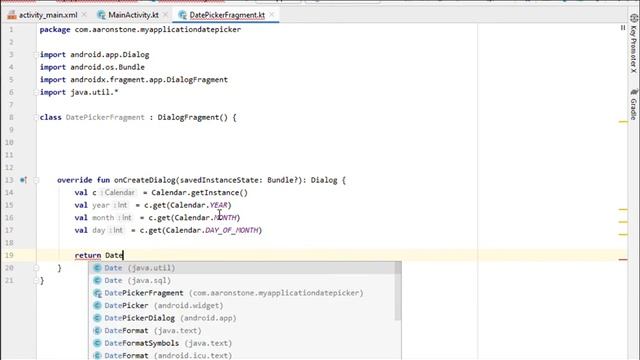Choose Date (java.util) completion suggestion

[242, 268]
